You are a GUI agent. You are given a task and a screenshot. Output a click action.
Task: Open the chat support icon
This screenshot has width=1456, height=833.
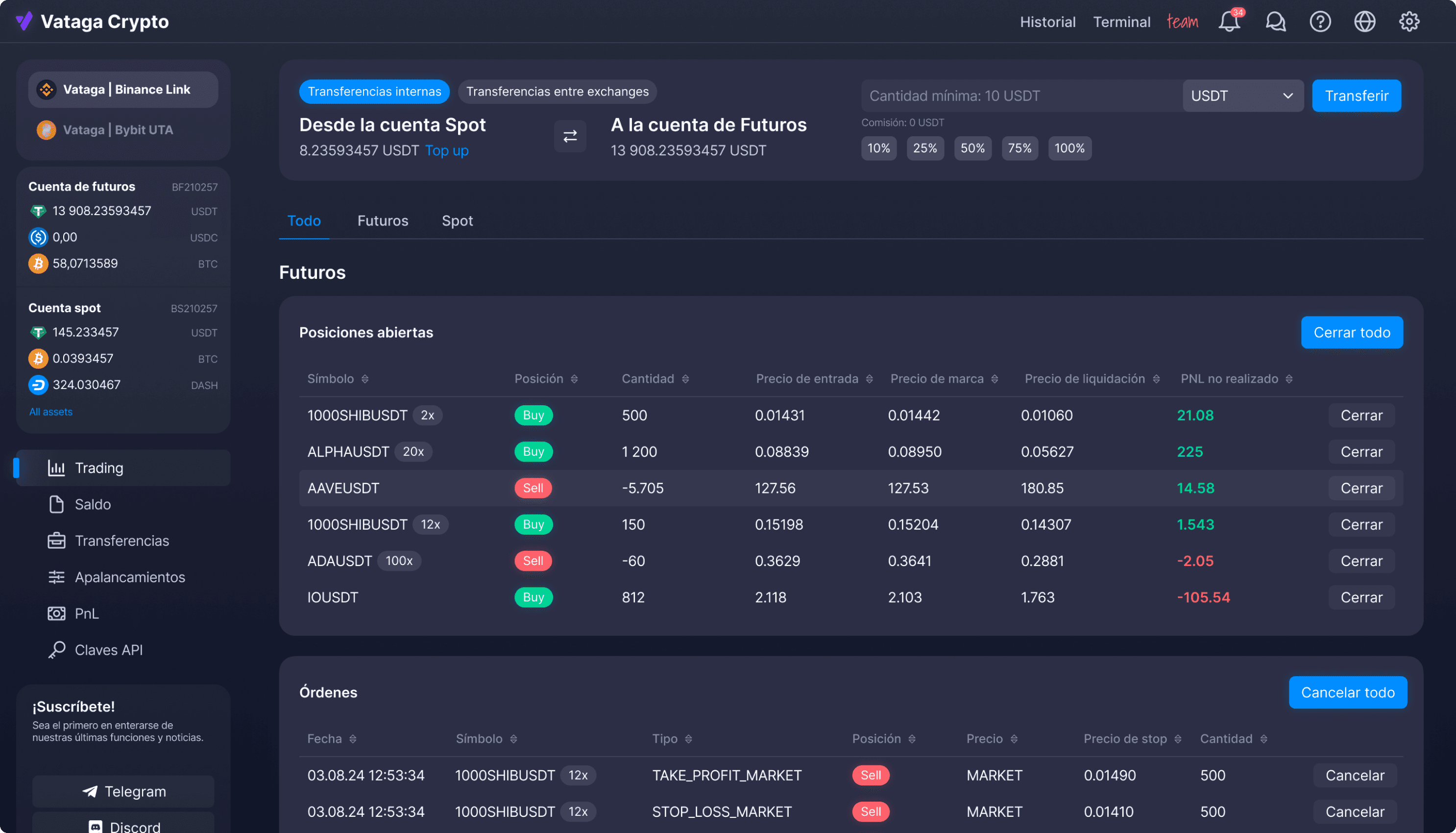click(1275, 22)
